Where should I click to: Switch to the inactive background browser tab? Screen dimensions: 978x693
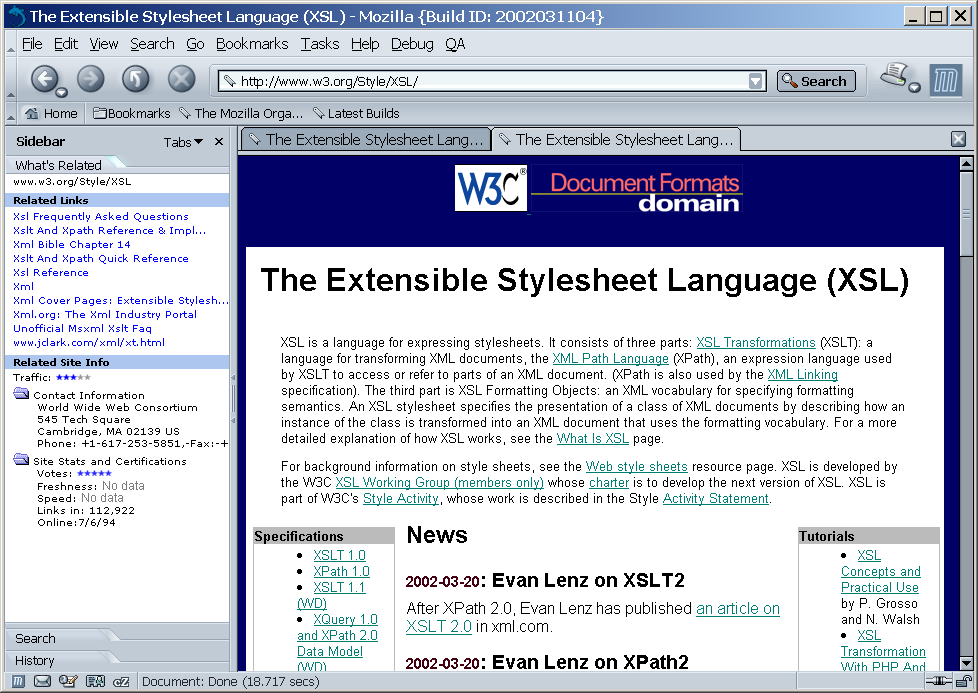(366, 140)
